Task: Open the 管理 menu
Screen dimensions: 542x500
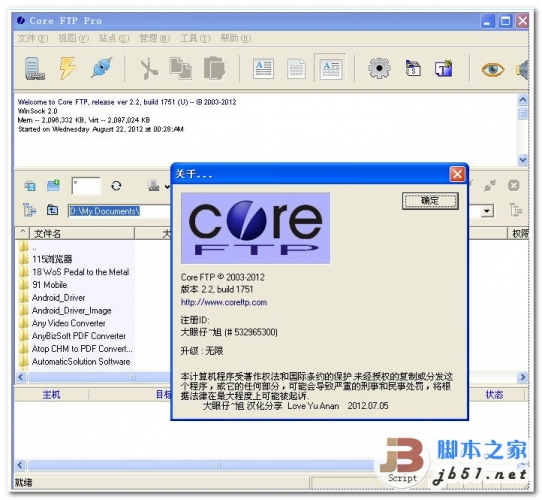Action: [154, 38]
